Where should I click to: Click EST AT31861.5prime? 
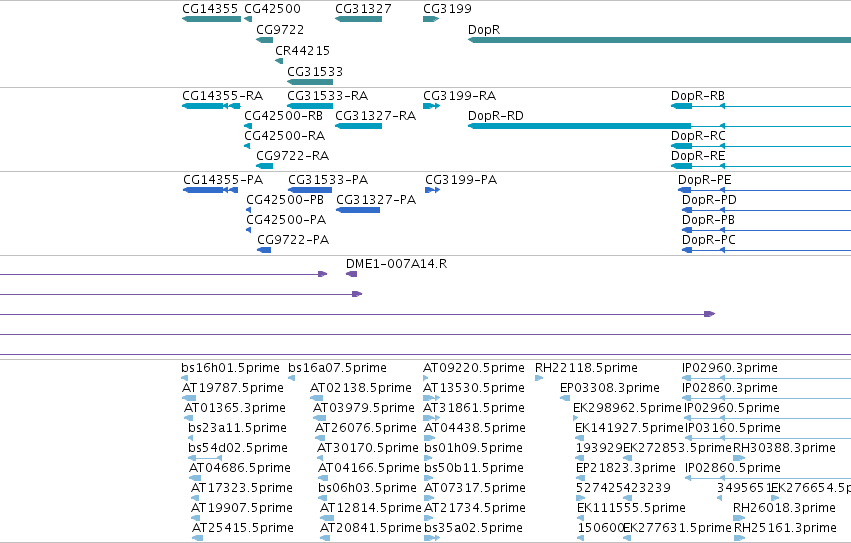431,418
